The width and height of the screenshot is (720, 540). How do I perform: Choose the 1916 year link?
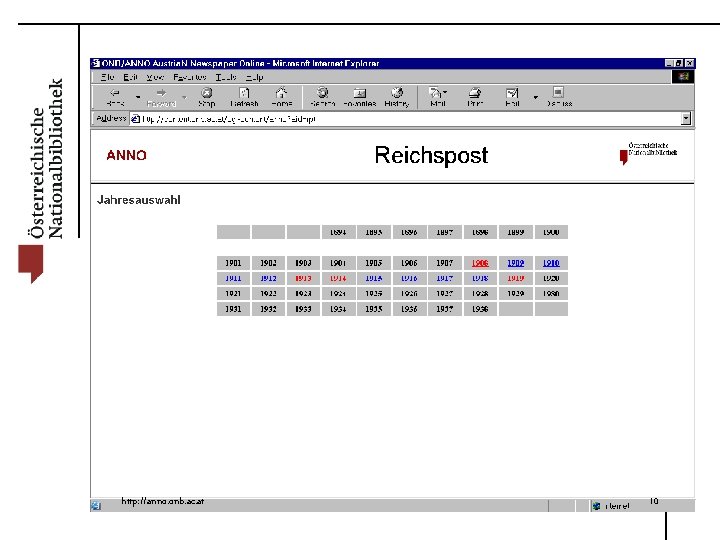coord(409,278)
